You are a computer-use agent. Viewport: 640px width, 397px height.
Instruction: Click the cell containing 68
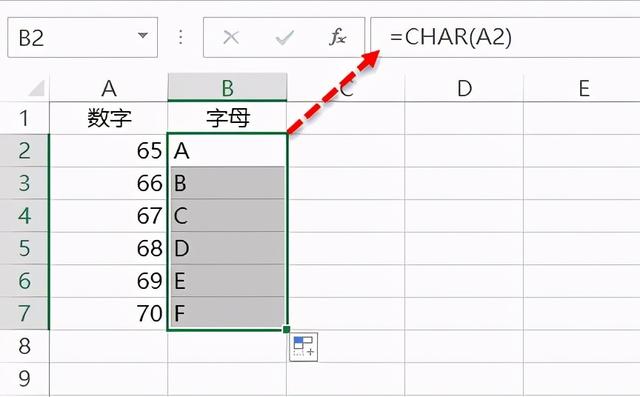coord(109,248)
